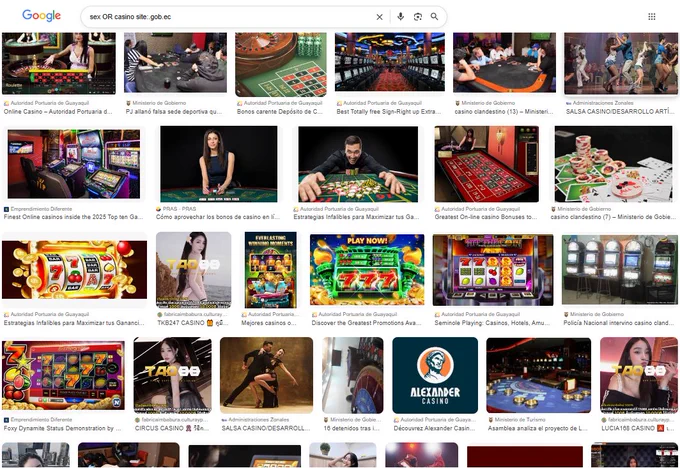Open the 'PLAY NOW! 777' slot thumbnail

(x=367, y=269)
